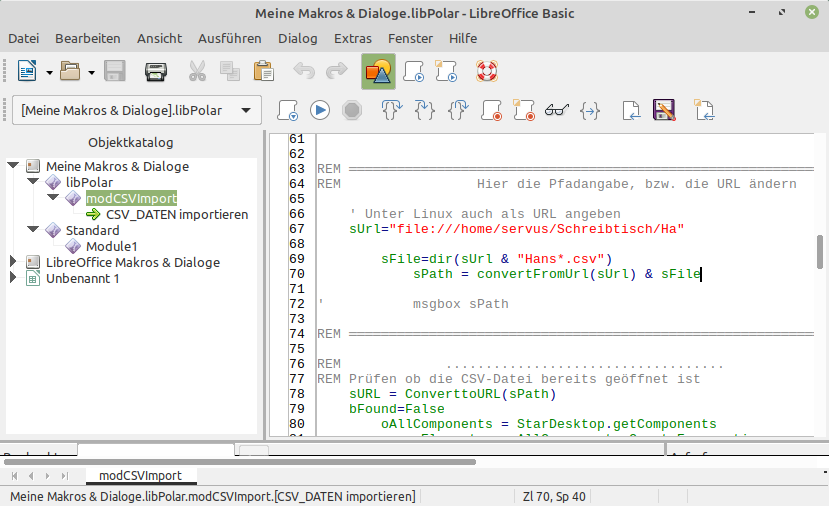Click the Step Out icon

[x=458, y=111]
